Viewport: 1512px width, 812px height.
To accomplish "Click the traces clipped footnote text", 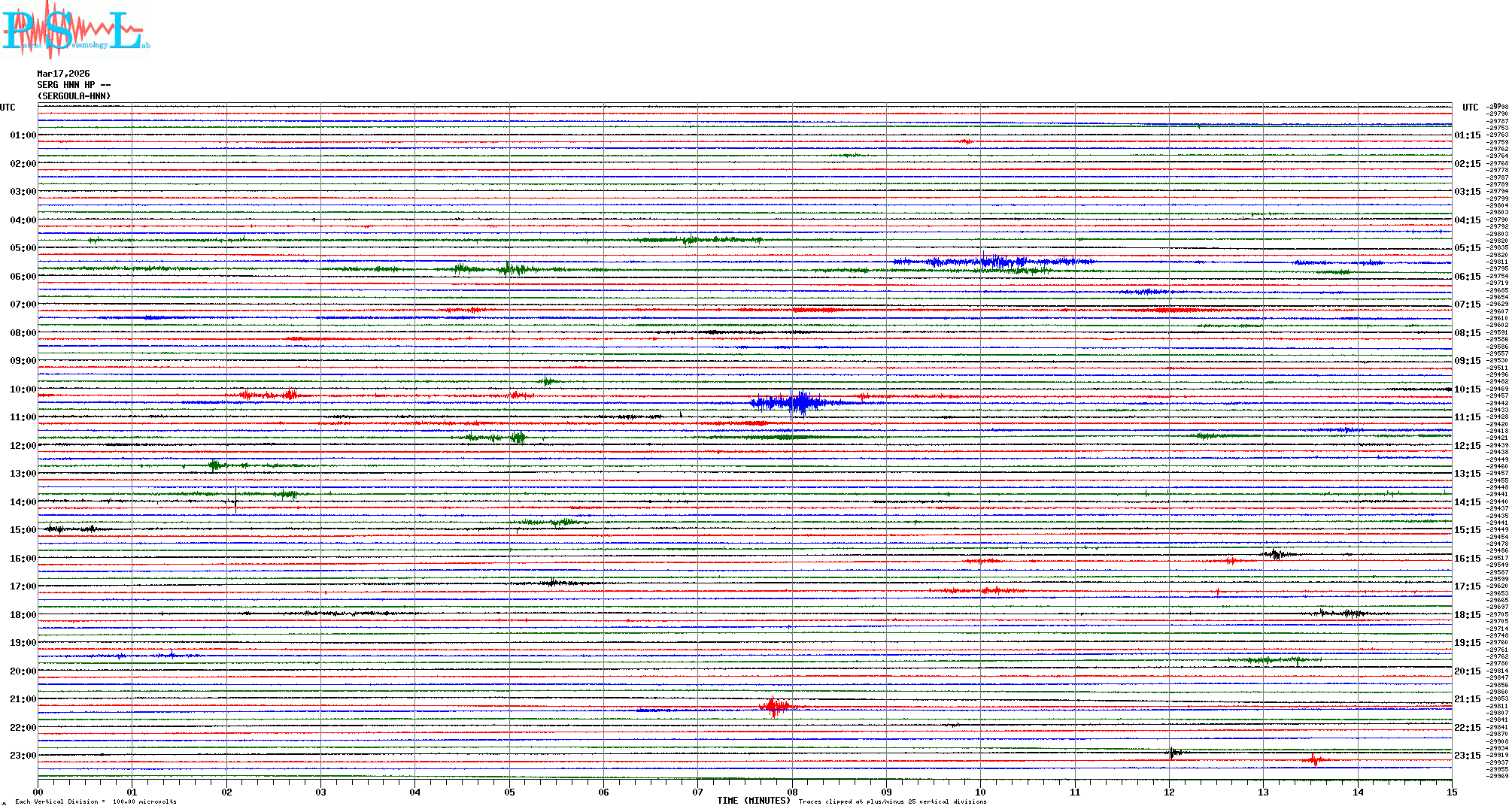I will coord(892,801).
